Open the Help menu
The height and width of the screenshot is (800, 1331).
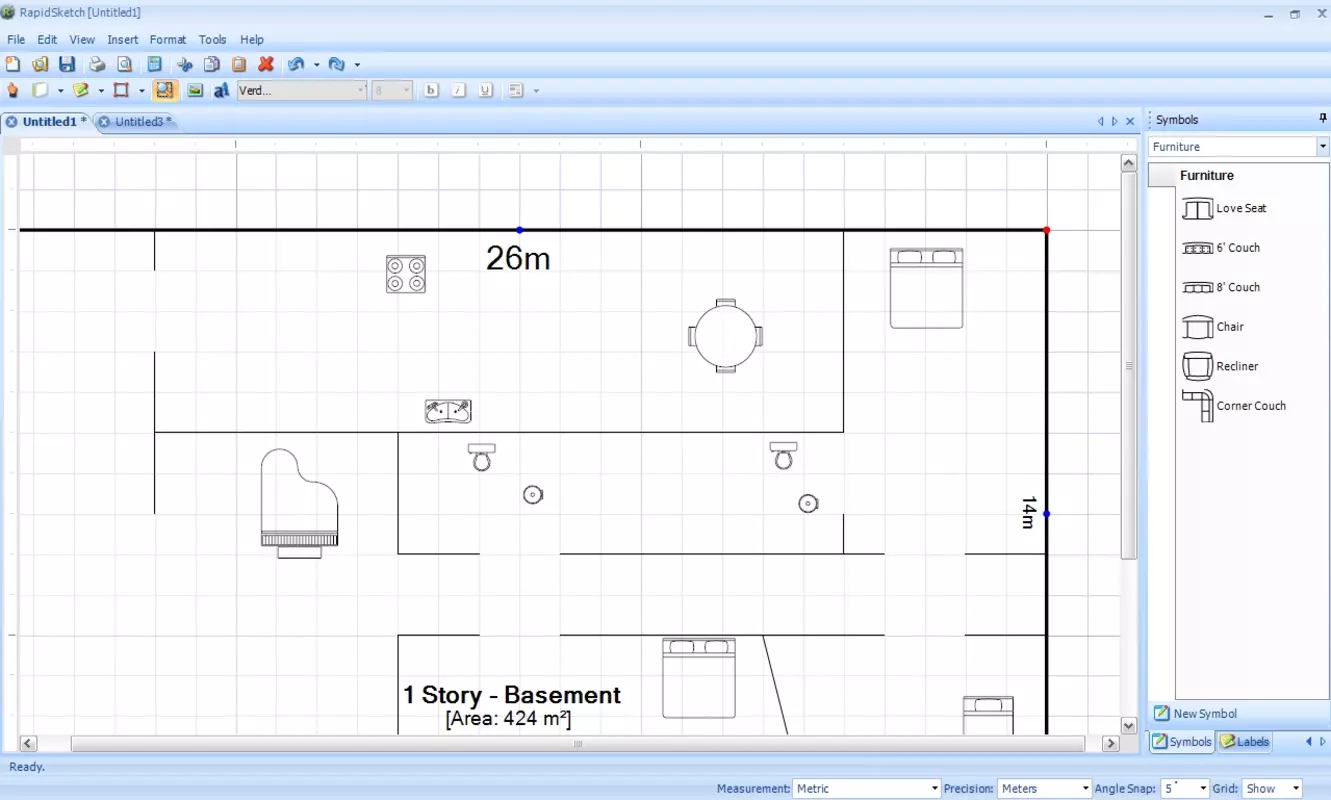tap(252, 40)
